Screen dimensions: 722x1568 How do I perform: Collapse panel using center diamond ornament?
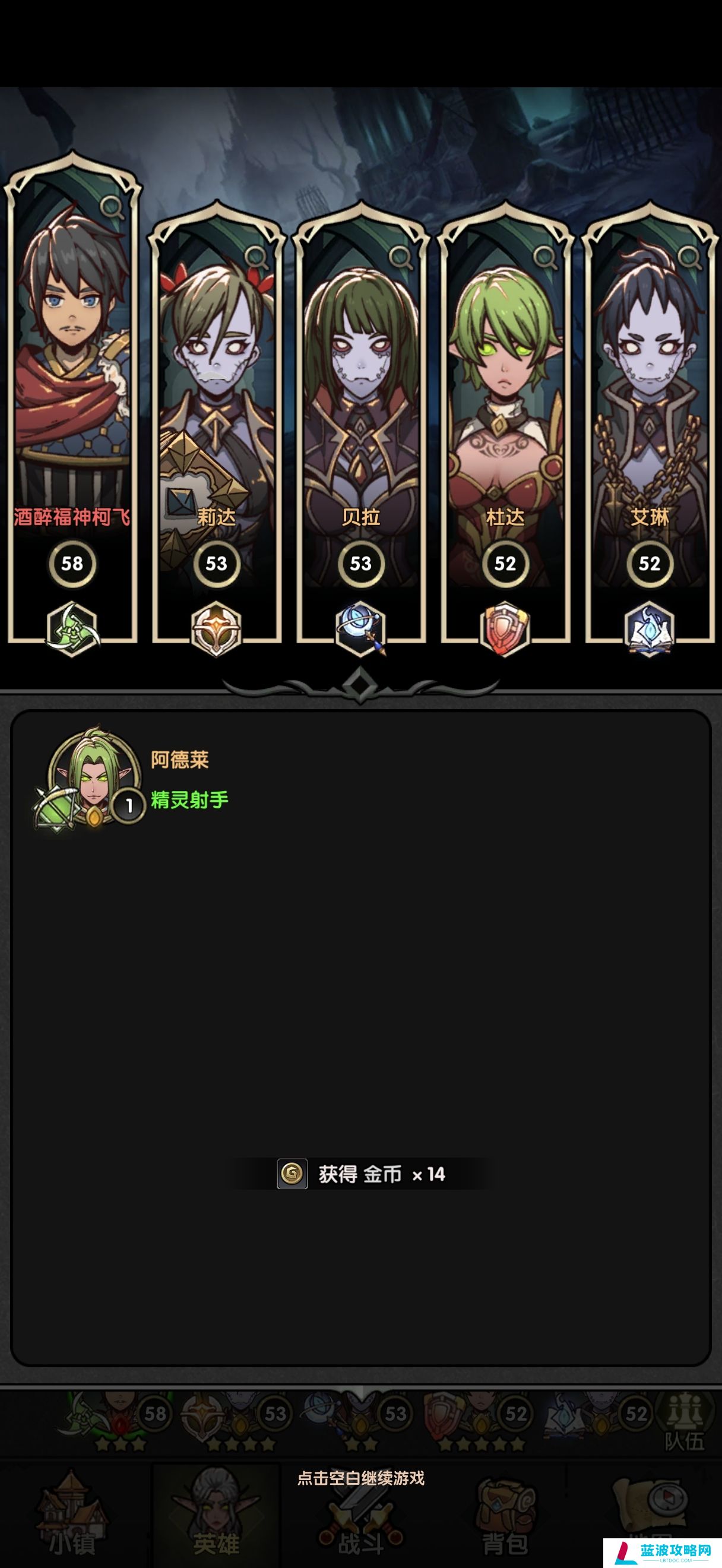360,684
